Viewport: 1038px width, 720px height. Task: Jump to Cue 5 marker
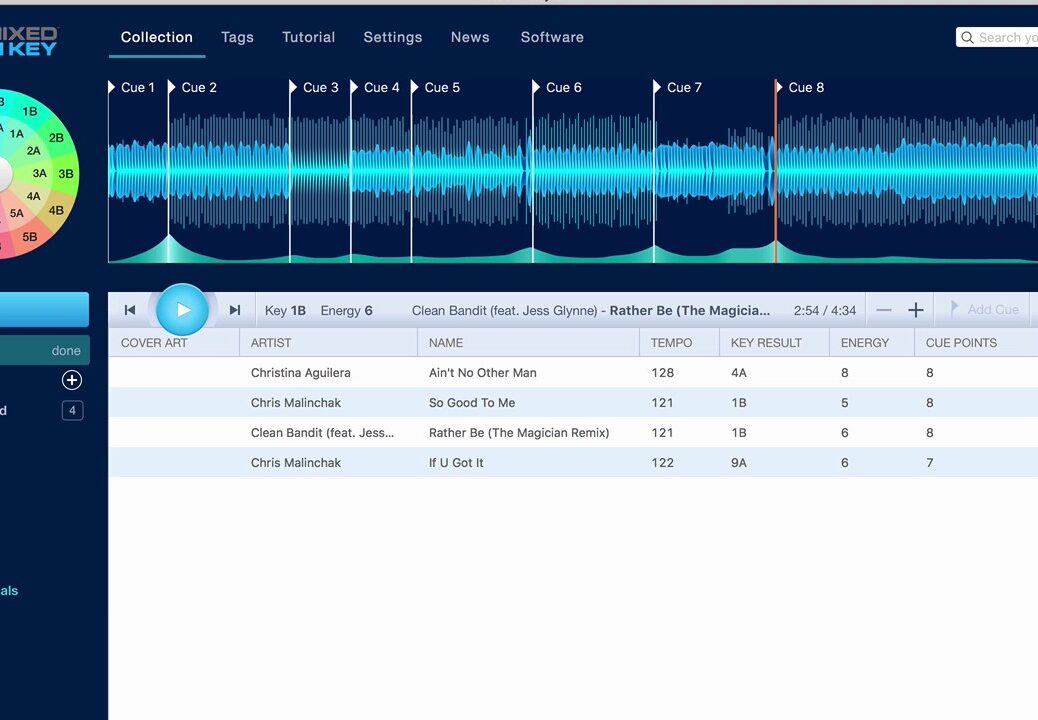tap(436, 87)
